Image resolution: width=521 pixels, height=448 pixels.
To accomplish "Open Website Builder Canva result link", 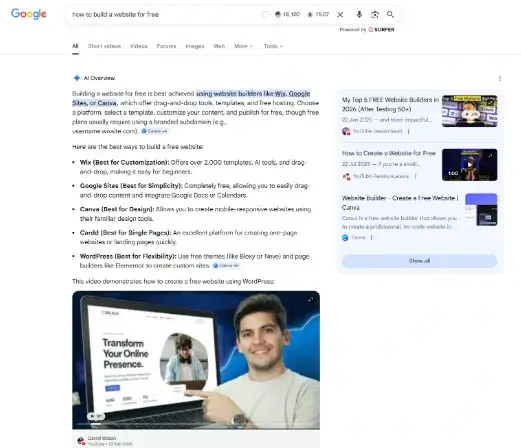I will coord(400,203).
